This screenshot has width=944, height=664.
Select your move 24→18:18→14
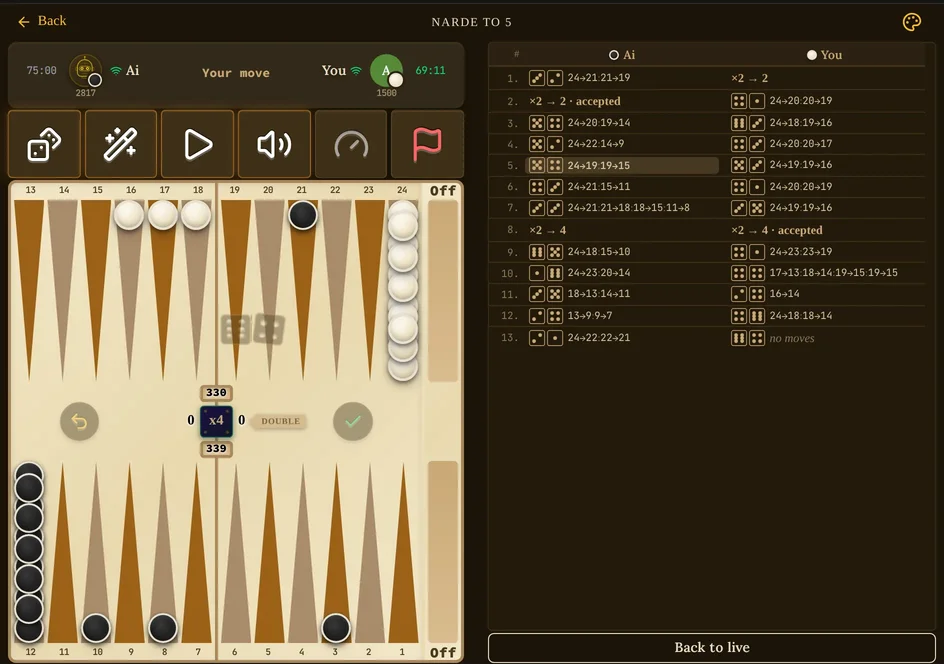coord(801,315)
